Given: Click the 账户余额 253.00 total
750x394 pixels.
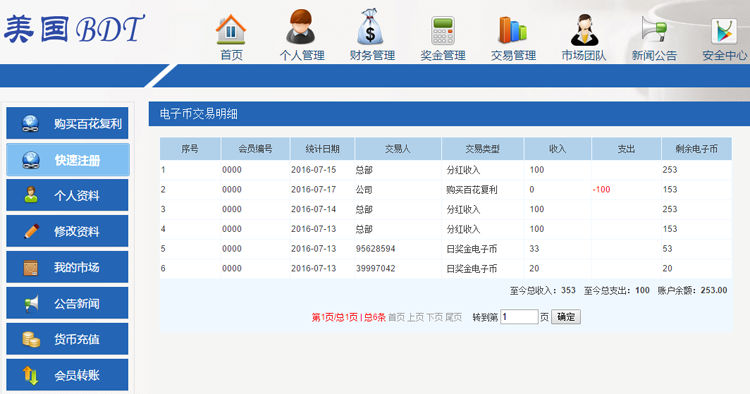Looking at the screenshot, I should point(692,290).
